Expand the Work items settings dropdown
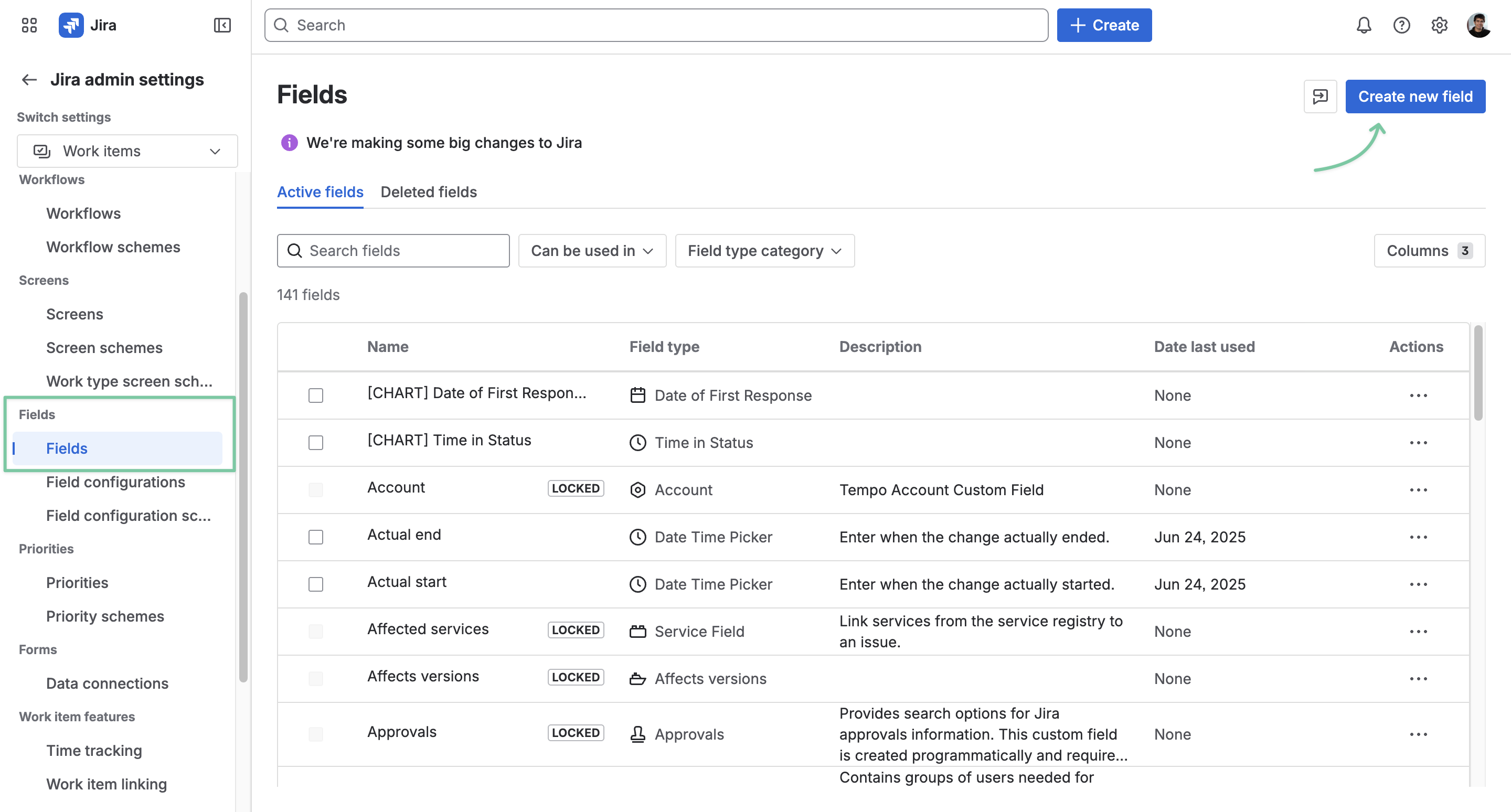The width and height of the screenshot is (1511, 812). pos(127,151)
